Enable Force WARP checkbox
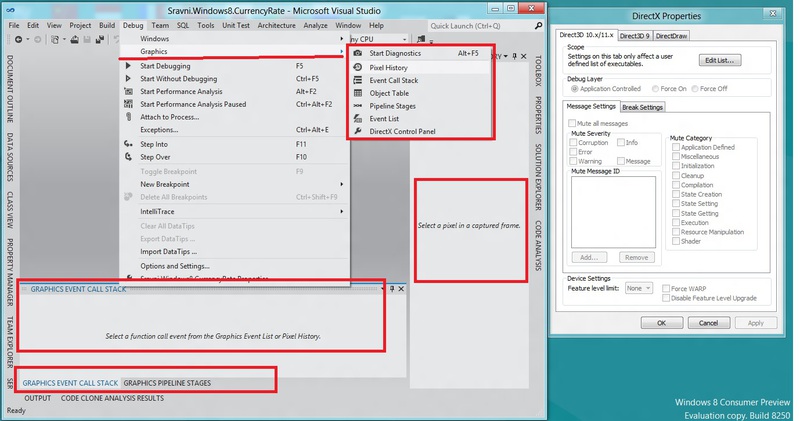Viewport: 800px width, 421px height. click(x=666, y=288)
